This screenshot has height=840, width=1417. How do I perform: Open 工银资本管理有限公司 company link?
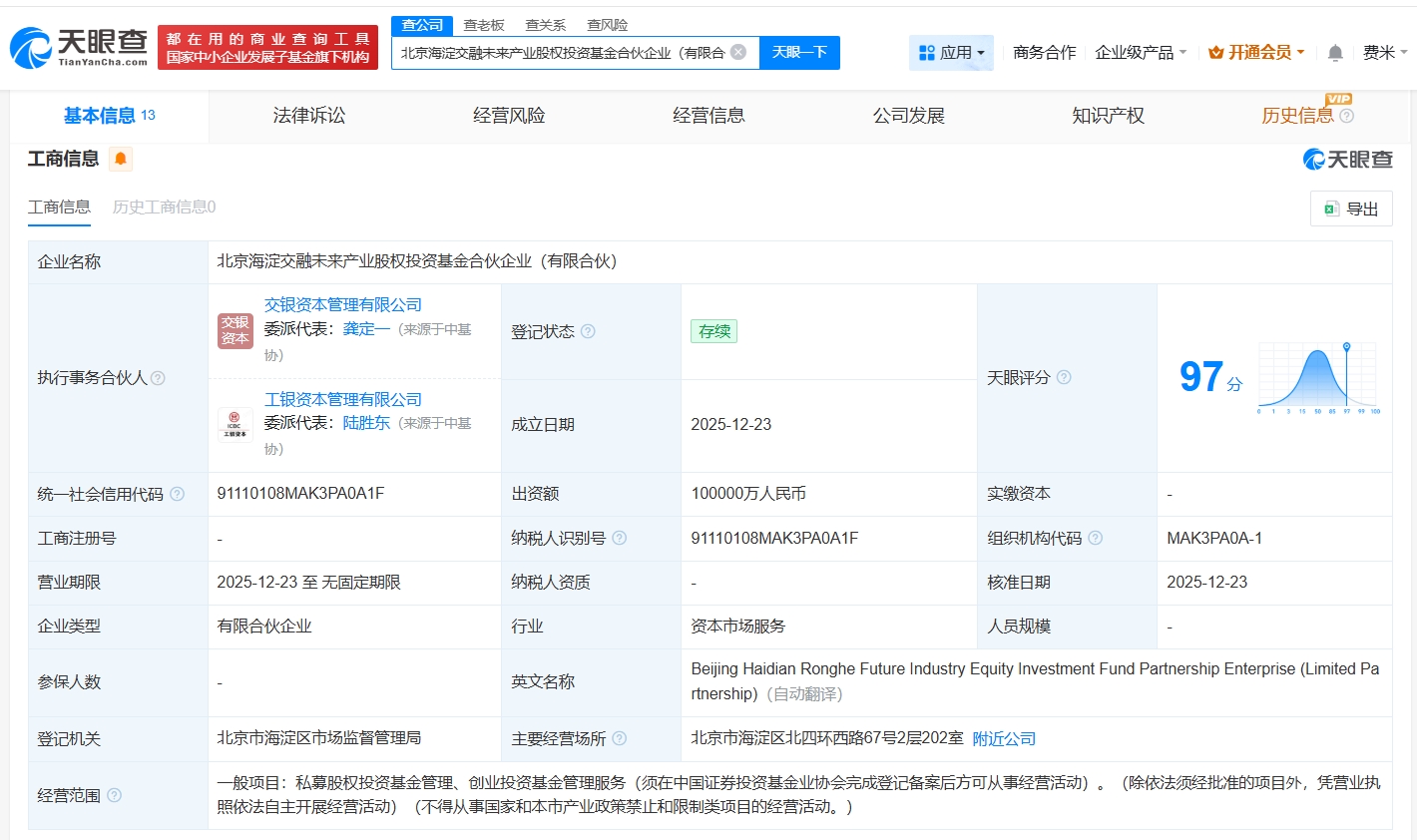pos(342,399)
